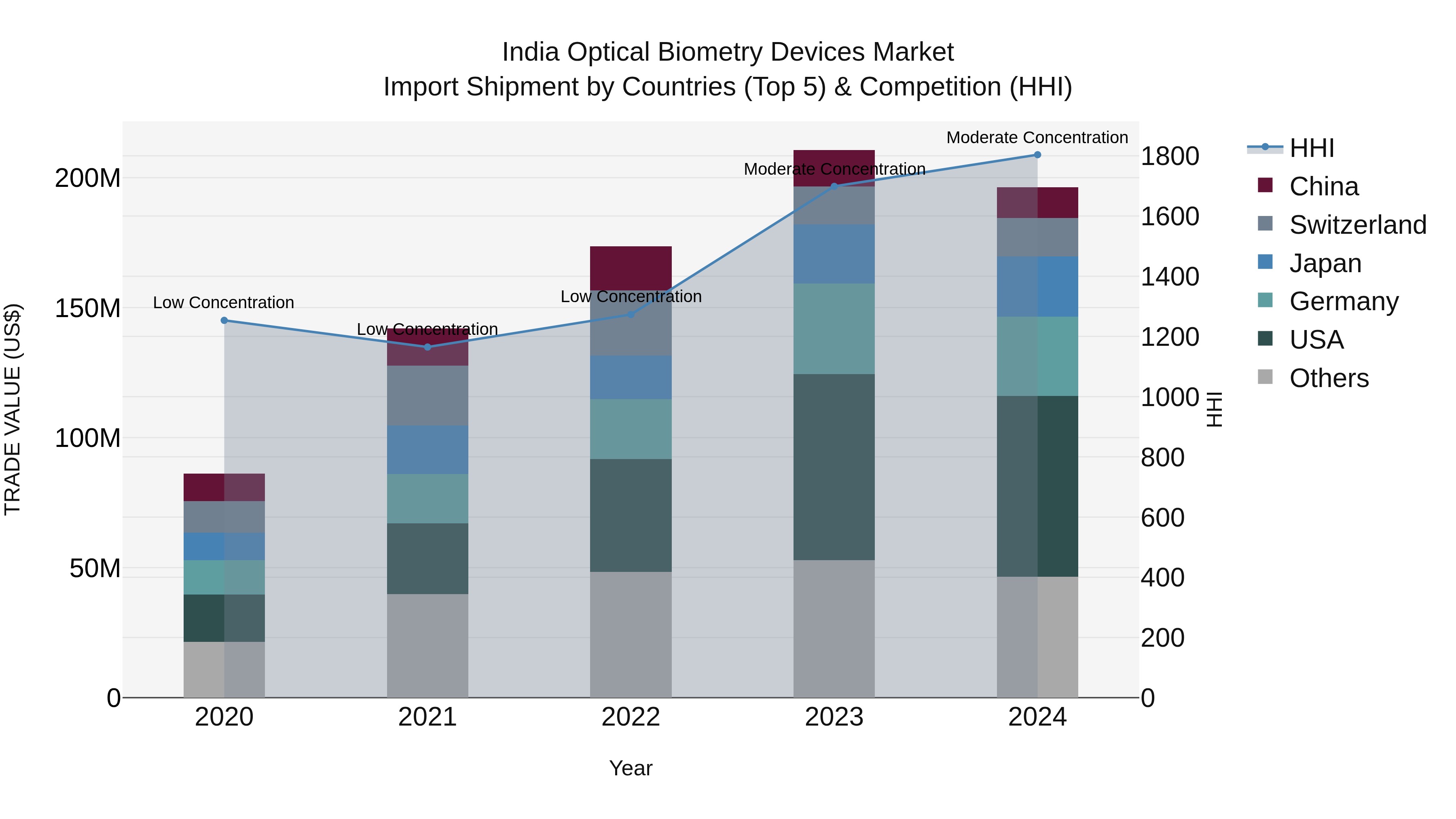The image size is (1456, 819).
Task: Select the 2022 China bar segment
Action: (x=631, y=269)
